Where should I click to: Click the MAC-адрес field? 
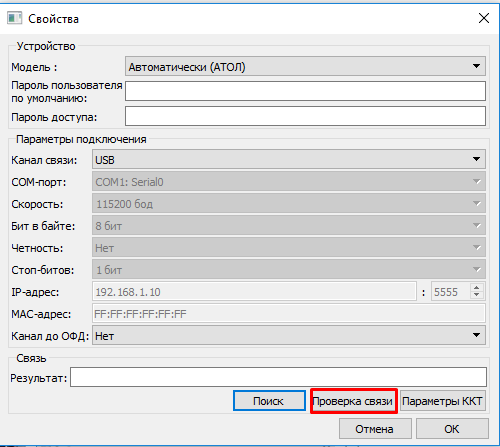pos(289,314)
